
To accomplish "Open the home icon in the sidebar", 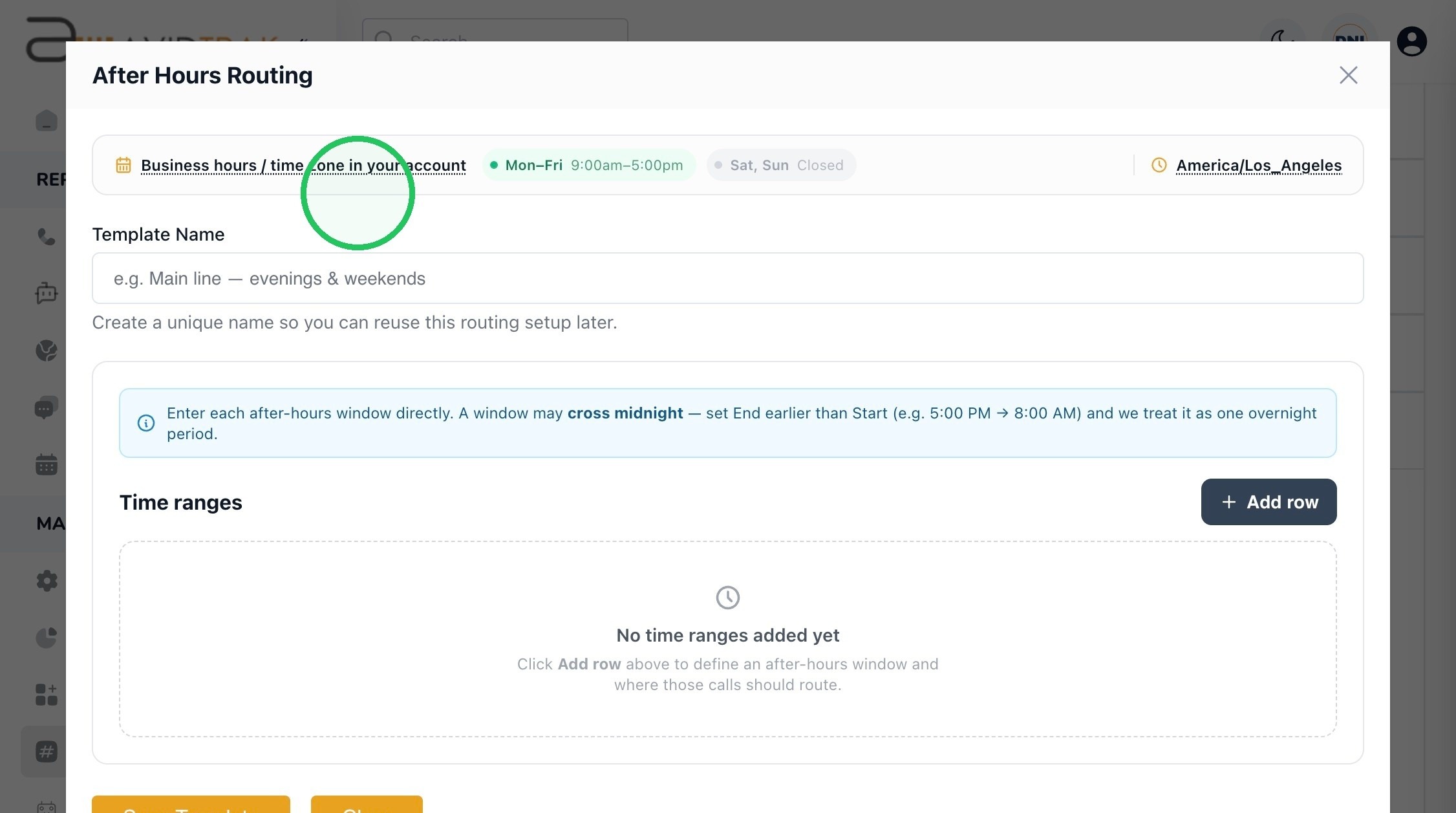I will click(x=47, y=121).
